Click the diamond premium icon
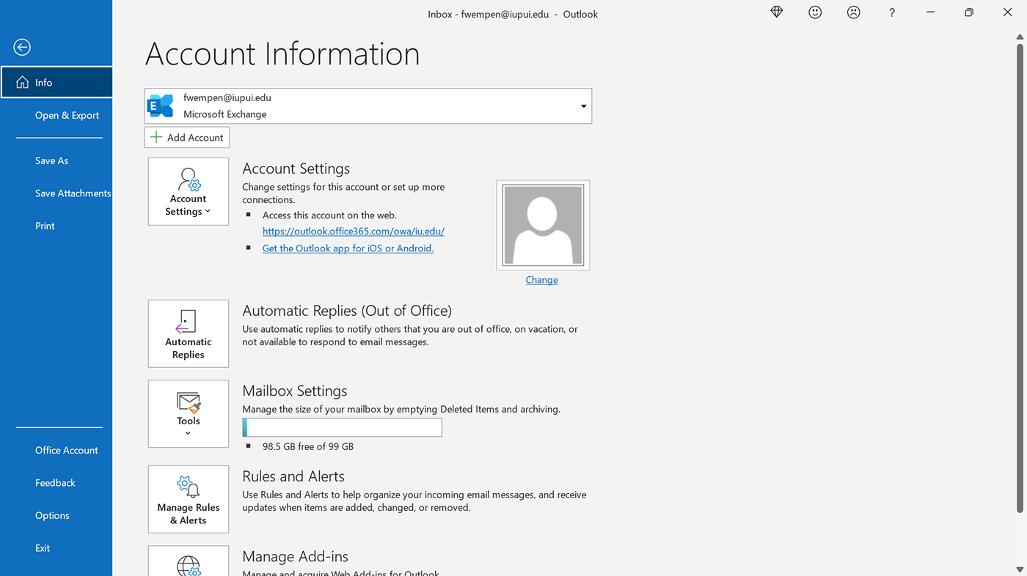The width and height of the screenshot is (1027, 576). coord(776,12)
